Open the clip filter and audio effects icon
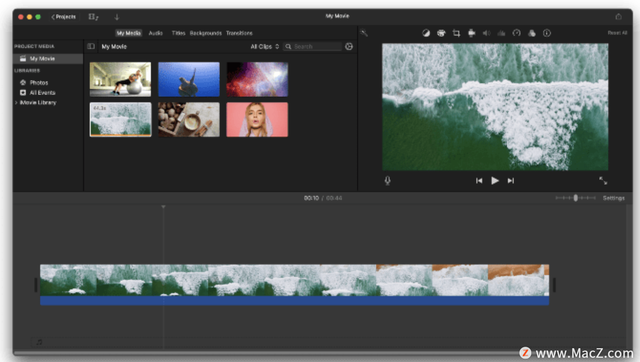Viewport: 640px width, 362px height. 532,33
